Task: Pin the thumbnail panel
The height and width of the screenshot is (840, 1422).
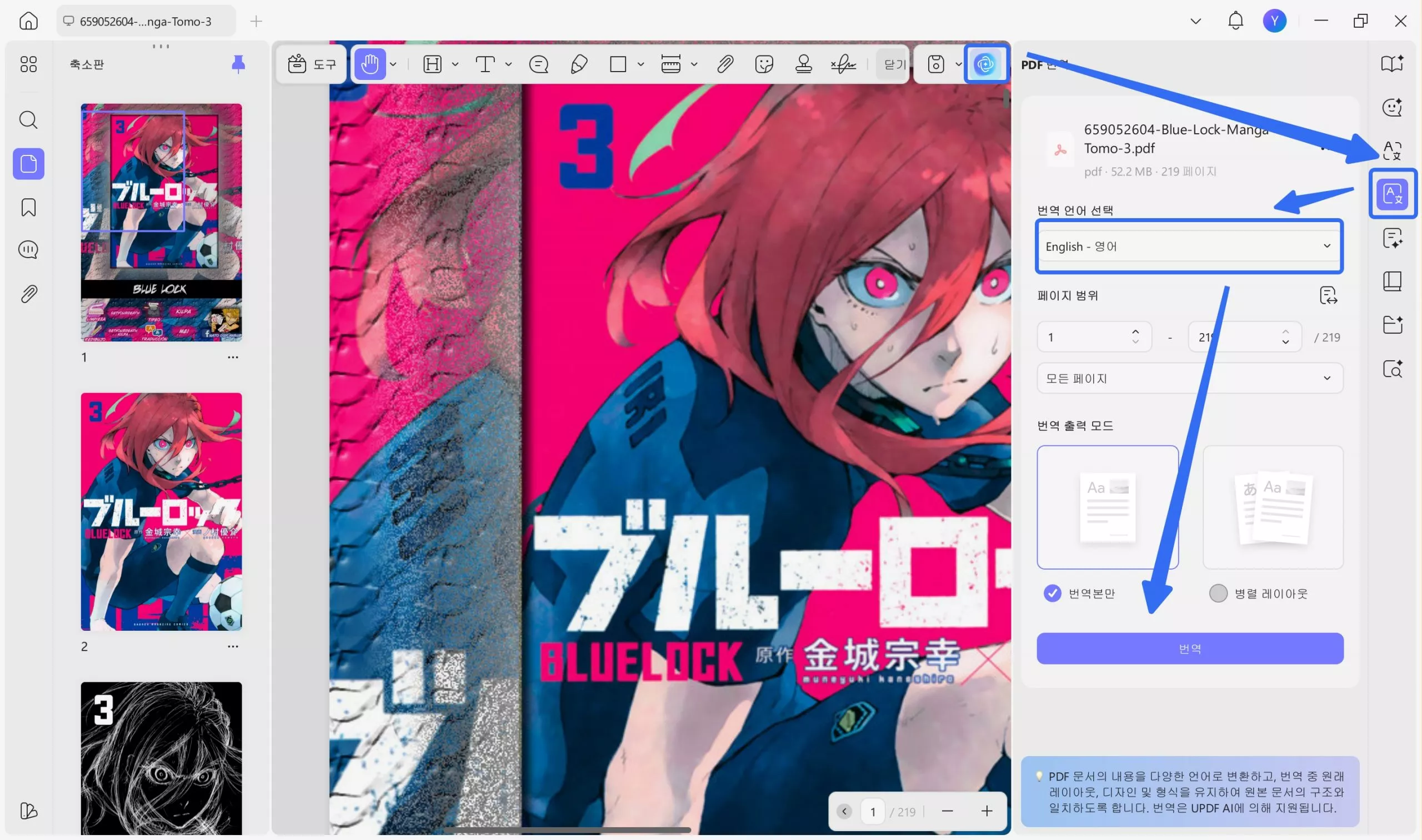Action: (x=238, y=64)
